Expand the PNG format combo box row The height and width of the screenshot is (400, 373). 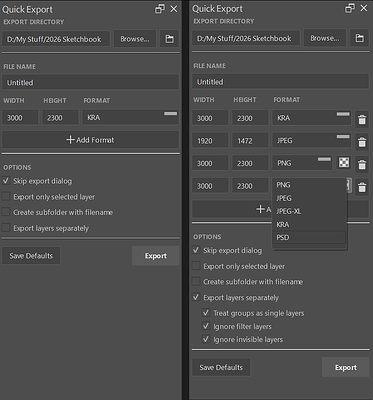[302, 163]
